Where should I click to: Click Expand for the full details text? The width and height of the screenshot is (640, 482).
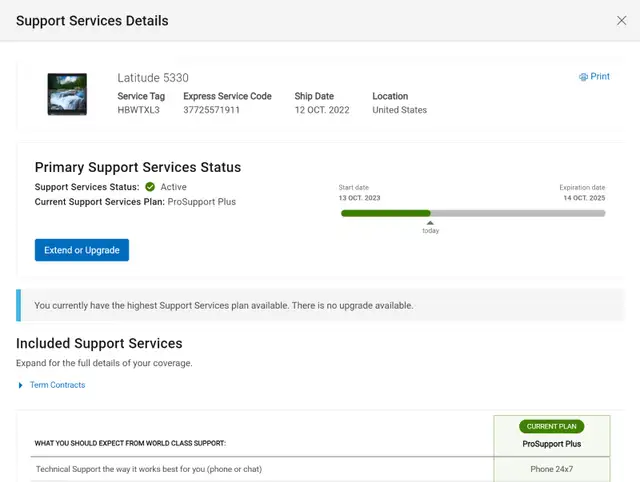104,363
